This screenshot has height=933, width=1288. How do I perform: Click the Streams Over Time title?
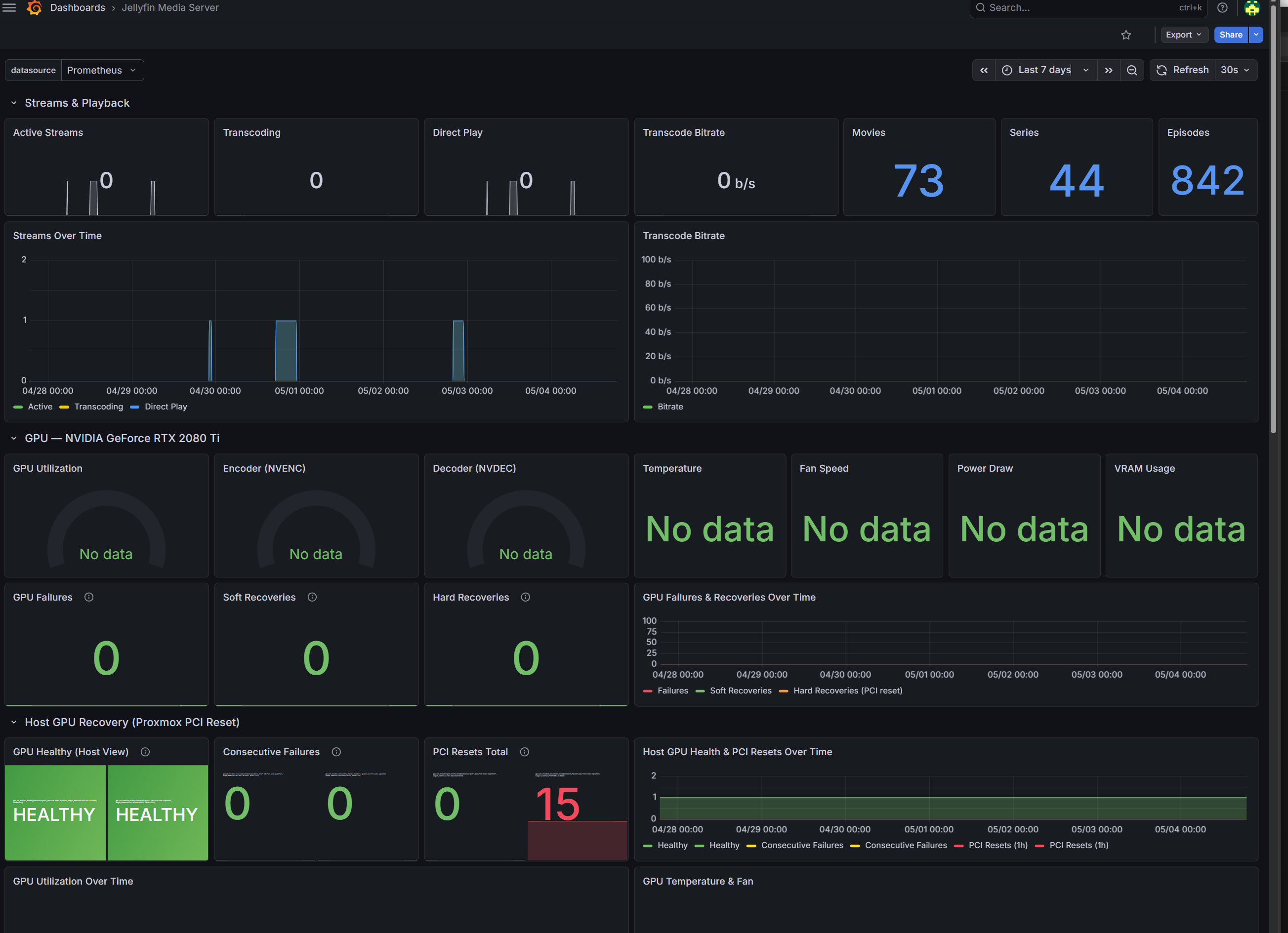(57, 236)
